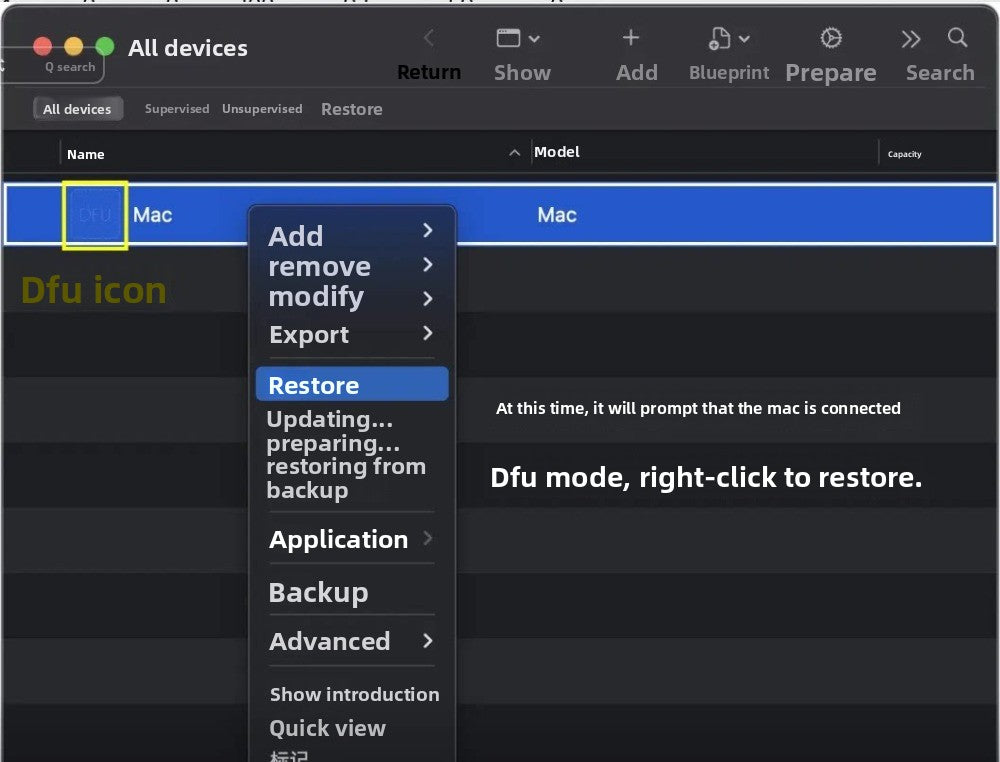Click the Show toolbar label
This screenshot has height=762, width=1000.
pos(522,73)
